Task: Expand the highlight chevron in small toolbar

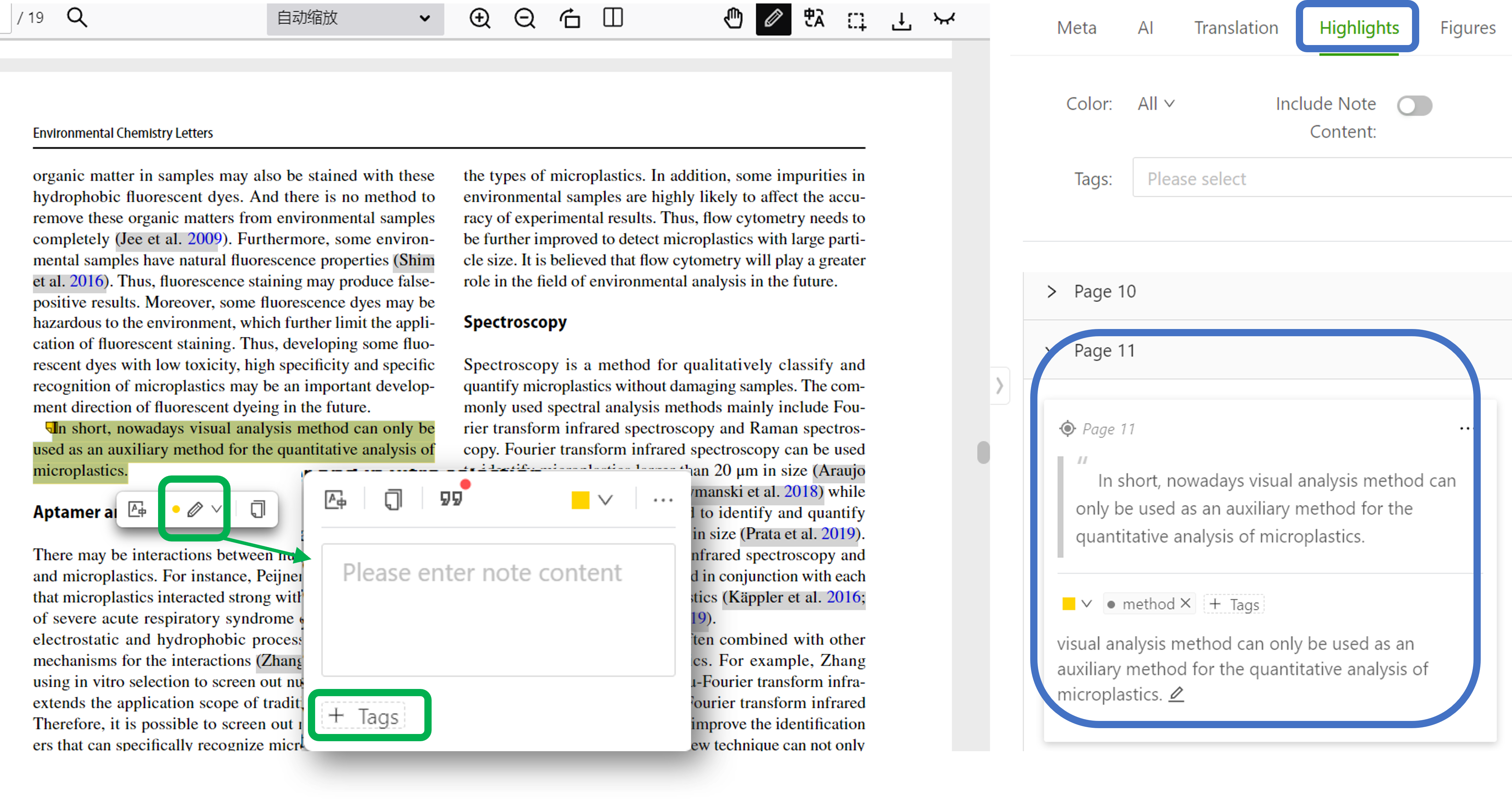Action: point(216,509)
